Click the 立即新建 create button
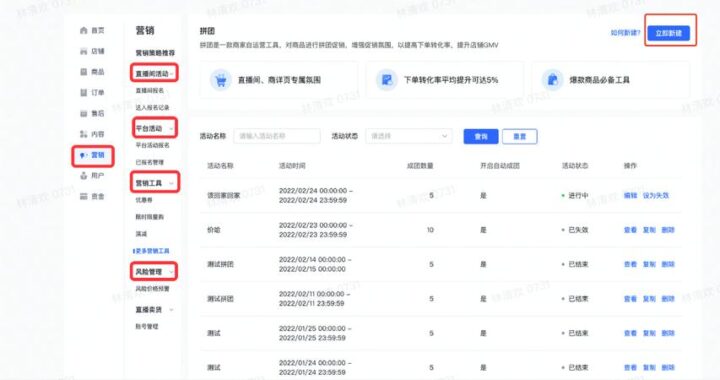Screen dimensions: 720x380 click(669, 33)
